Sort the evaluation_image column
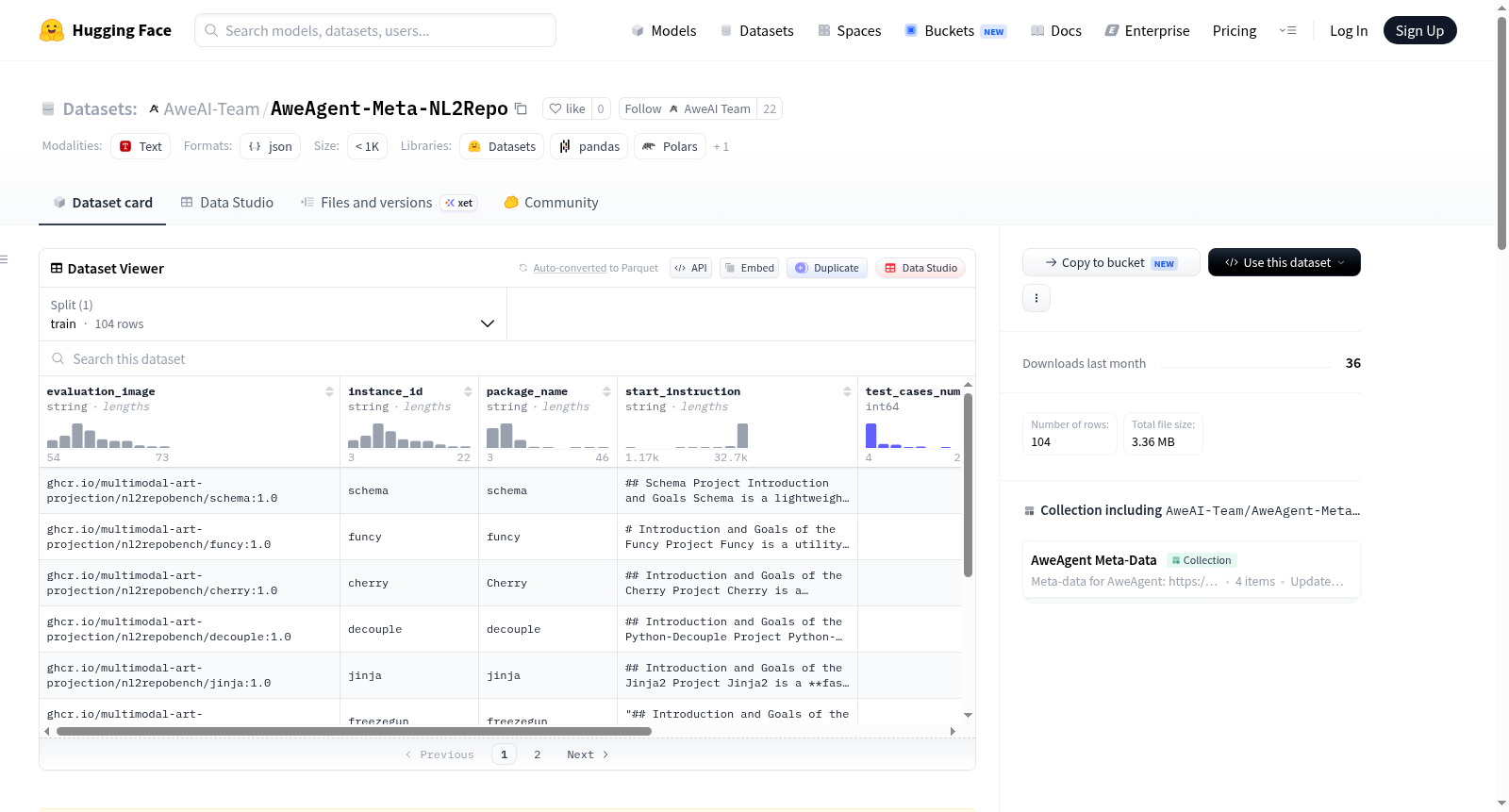Viewport: 1509px width, 812px height. [329, 391]
